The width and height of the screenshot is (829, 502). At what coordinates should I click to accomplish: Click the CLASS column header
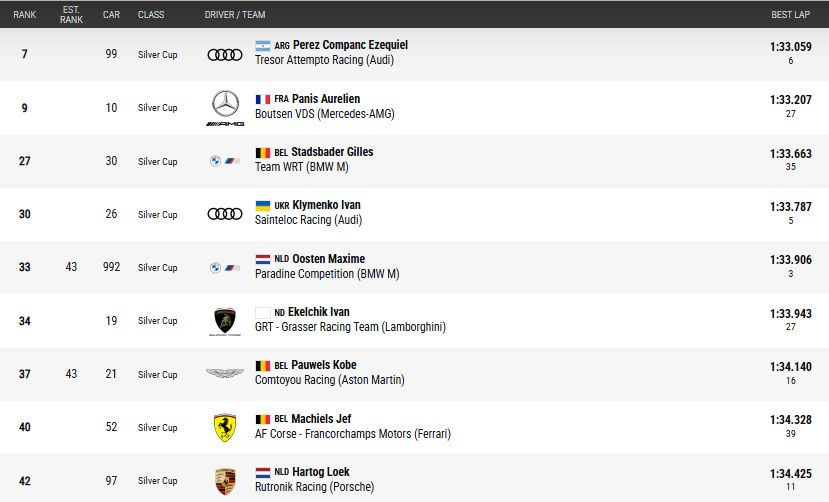point(151,15)
